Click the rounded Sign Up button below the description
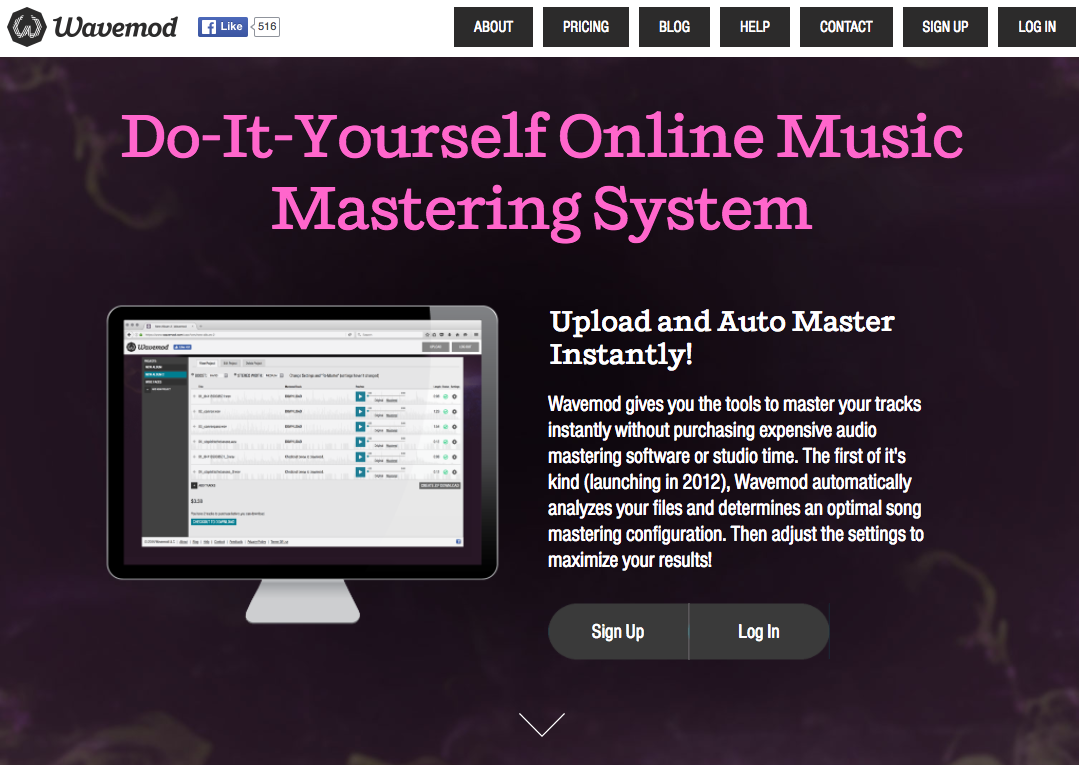This screenshot has width=1079, height=765. pos(618,632)
